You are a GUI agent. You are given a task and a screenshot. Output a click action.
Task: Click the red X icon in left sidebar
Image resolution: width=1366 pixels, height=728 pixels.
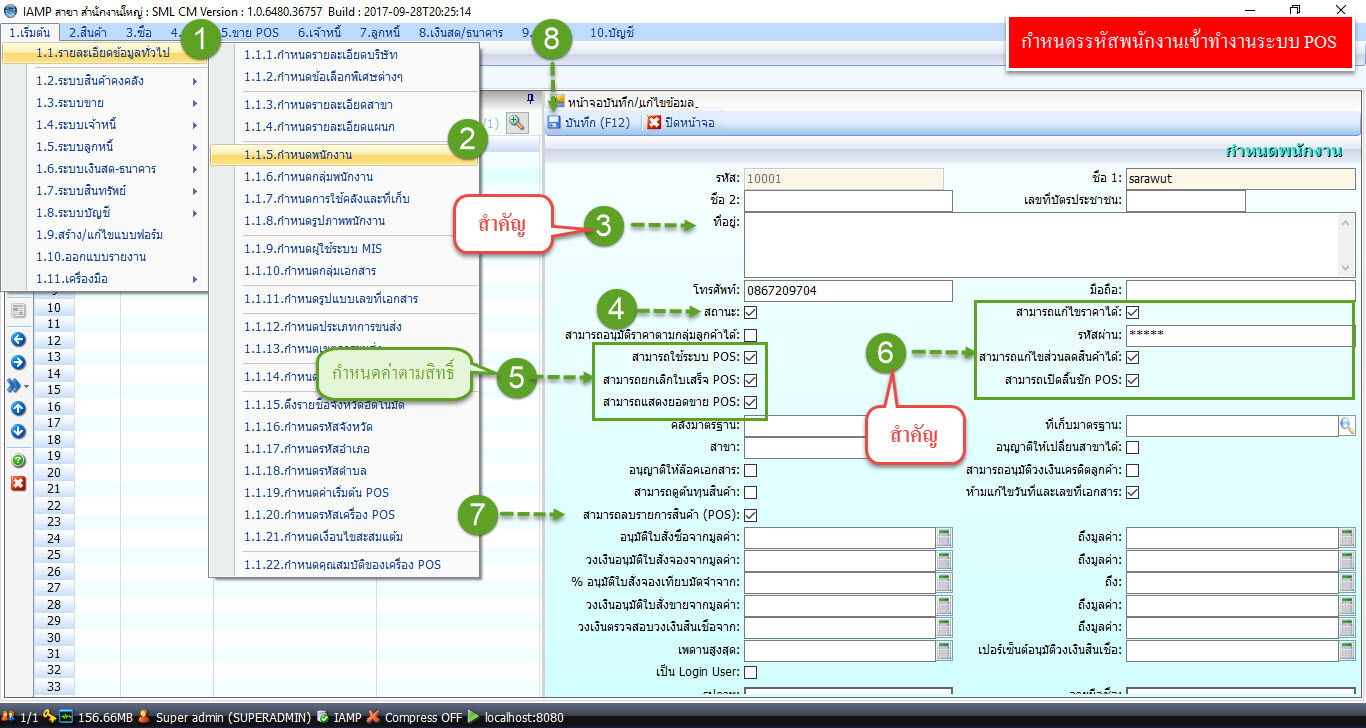(x=18, y=484)
